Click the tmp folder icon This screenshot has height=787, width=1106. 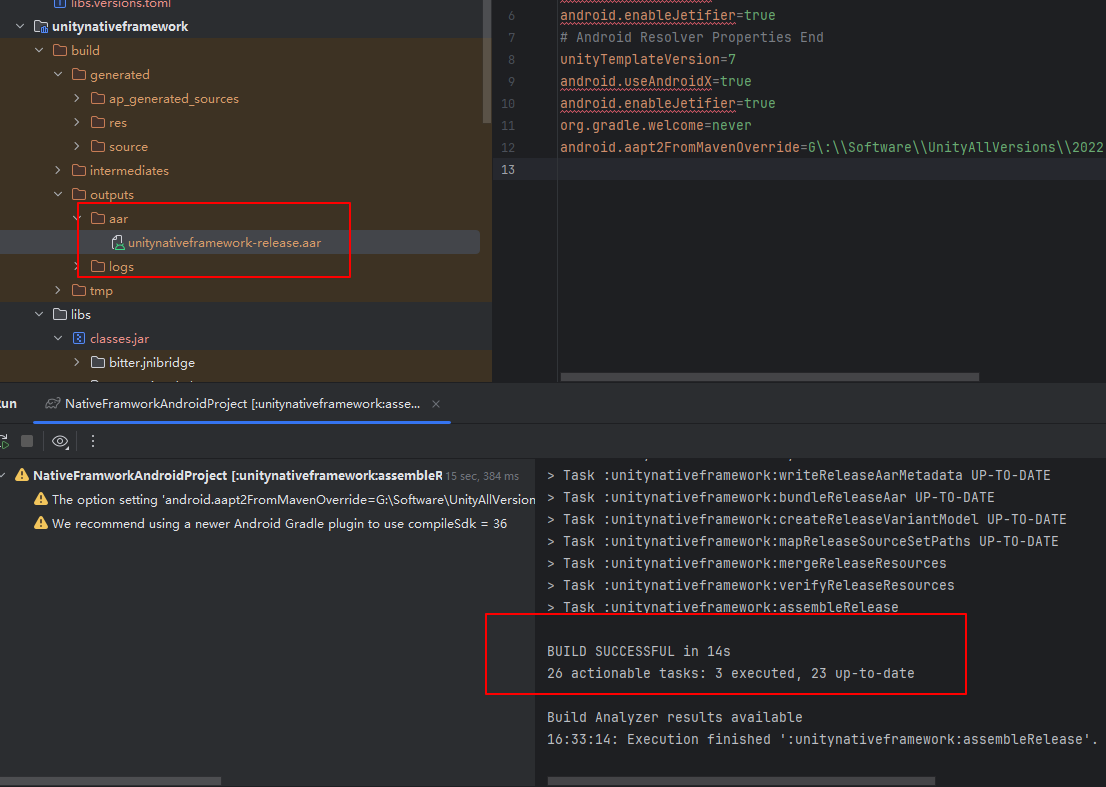coord(79,291)
